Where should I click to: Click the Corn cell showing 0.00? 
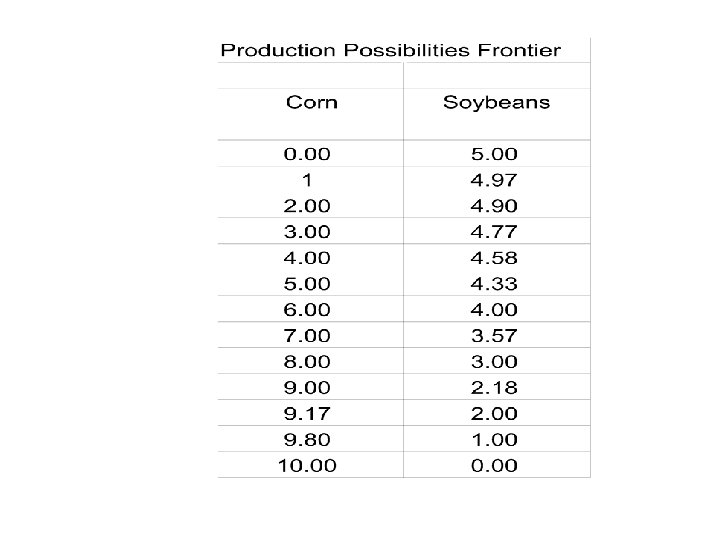tap(308, 154)
